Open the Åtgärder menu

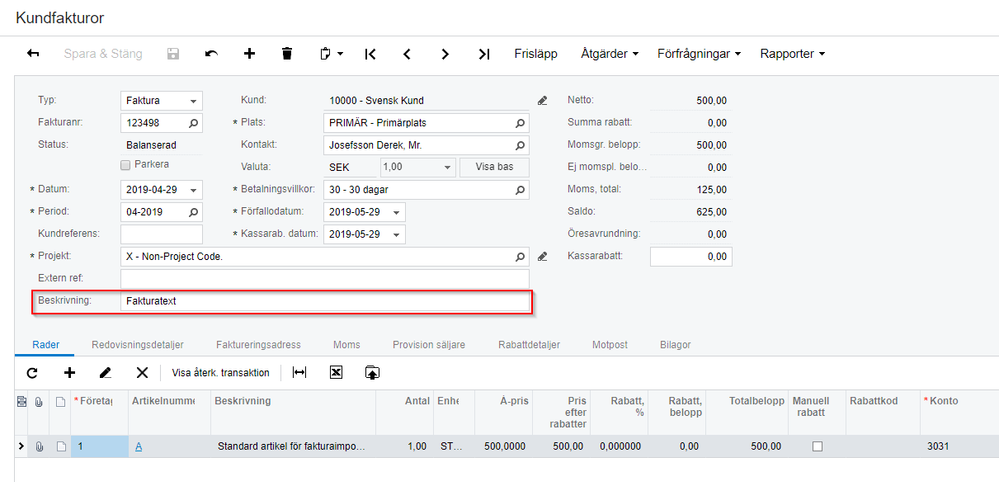pyautogui.click(x=607, y=54)
